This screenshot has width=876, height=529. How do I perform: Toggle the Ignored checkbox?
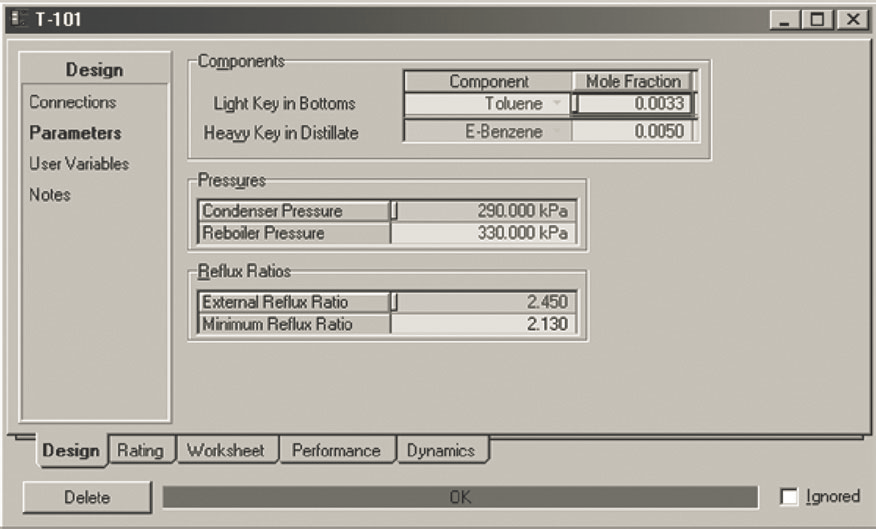tap(790, 497)
